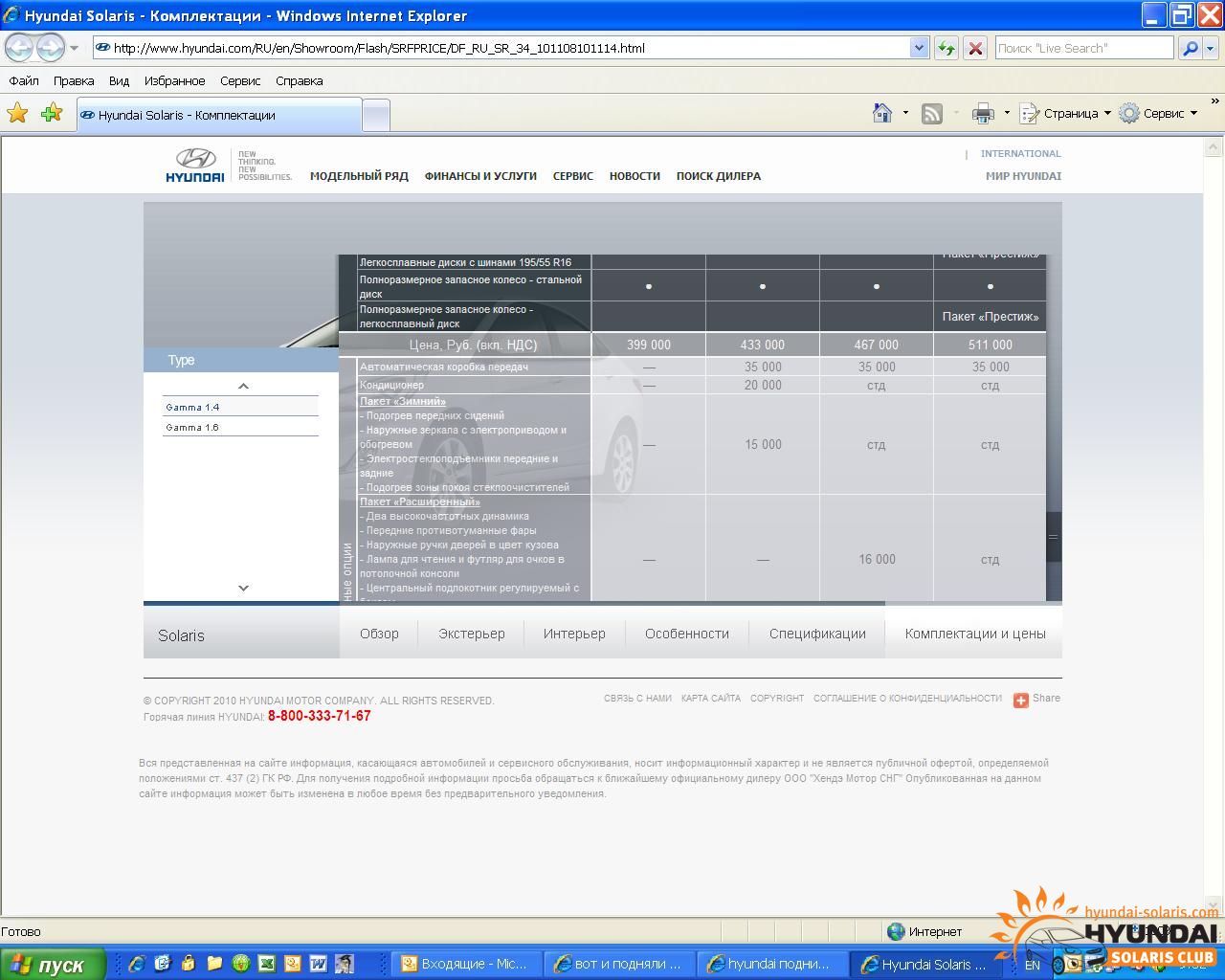This screenshot has width=1225, height=980.
Task: Click the price table scrollbar handle
Action: pyautogui.click(x=1054, y=536)
